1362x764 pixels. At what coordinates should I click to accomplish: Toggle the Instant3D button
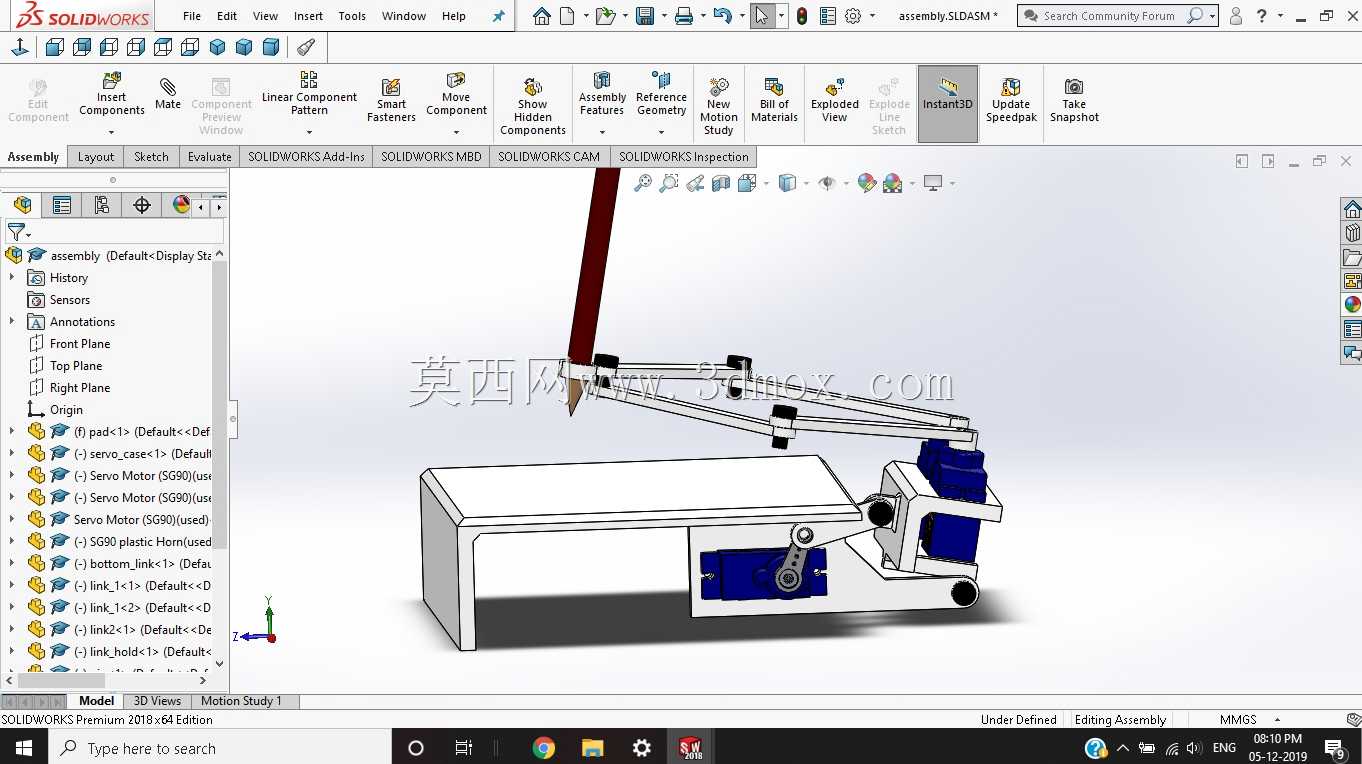pos(948,104)
